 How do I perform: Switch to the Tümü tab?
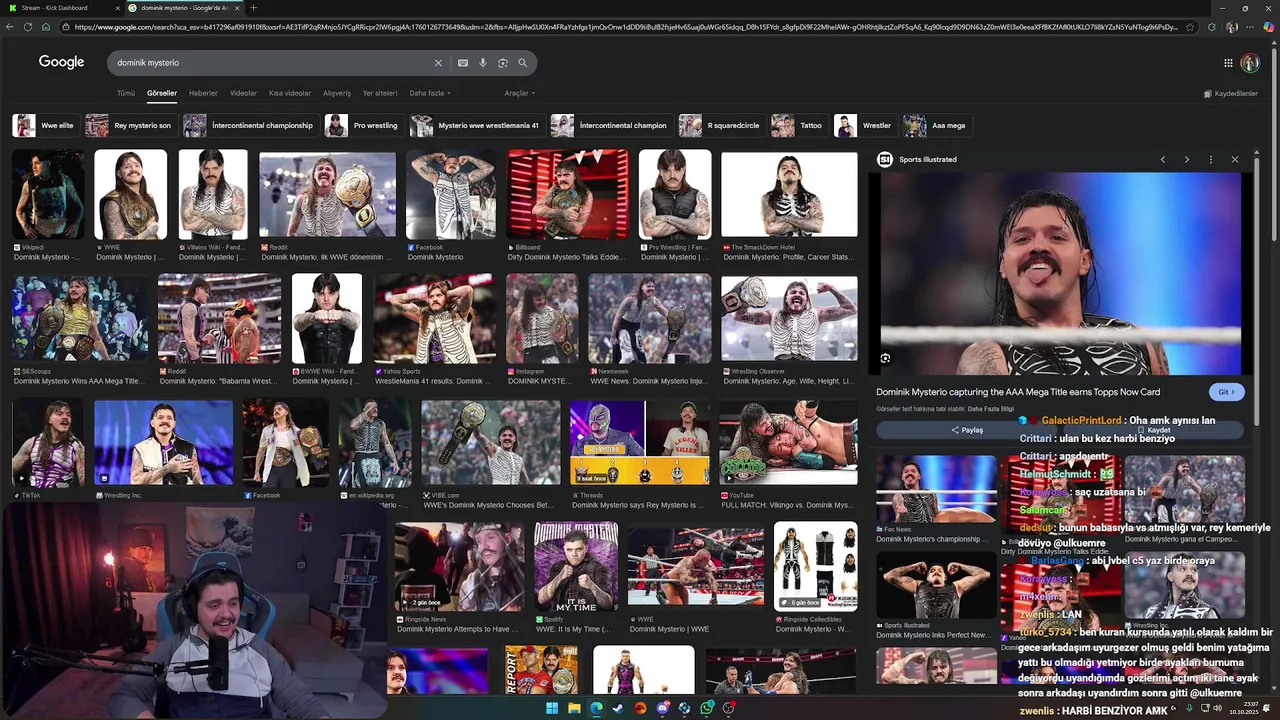coord(126,93)
